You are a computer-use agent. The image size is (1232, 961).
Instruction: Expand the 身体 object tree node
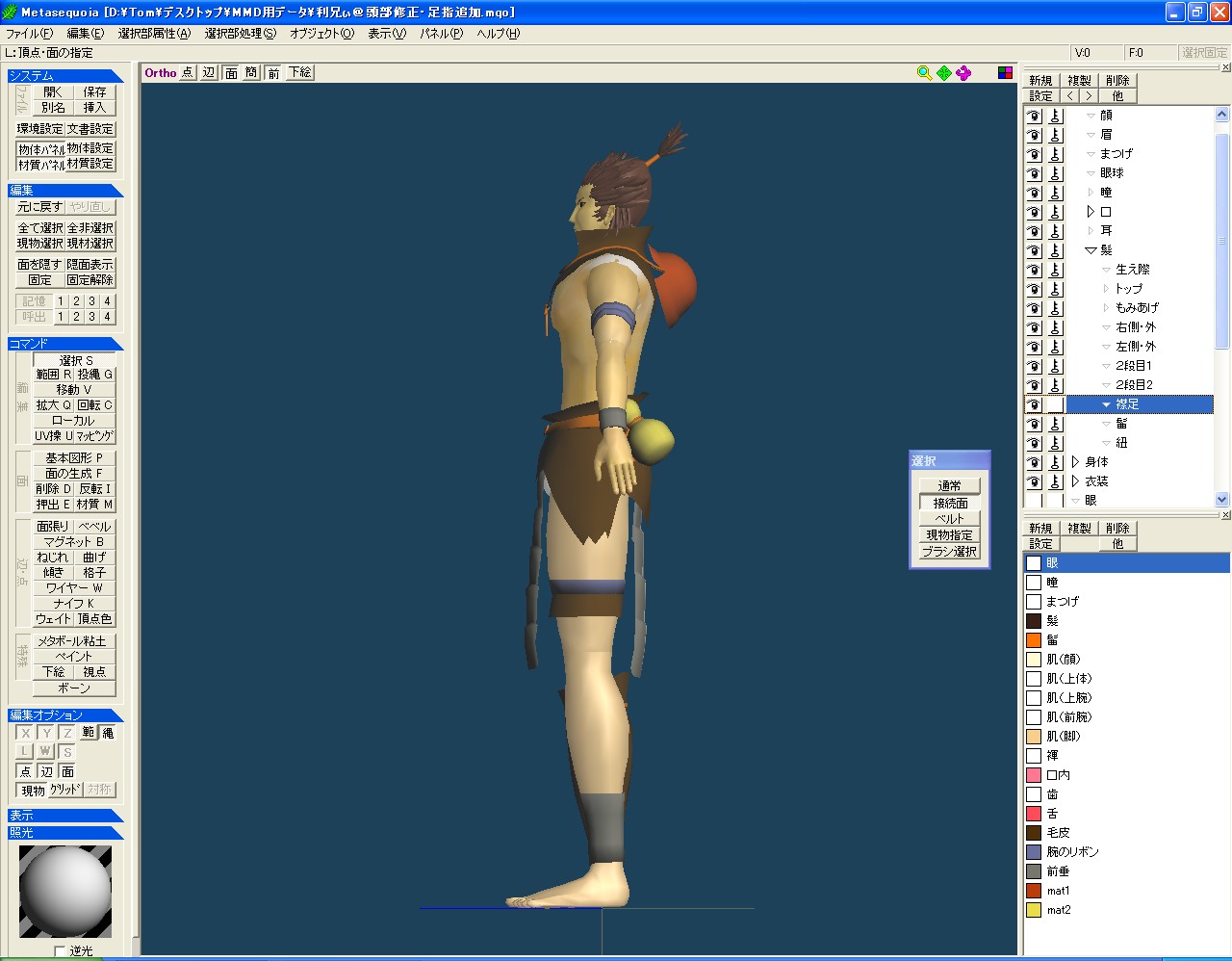1075,462
